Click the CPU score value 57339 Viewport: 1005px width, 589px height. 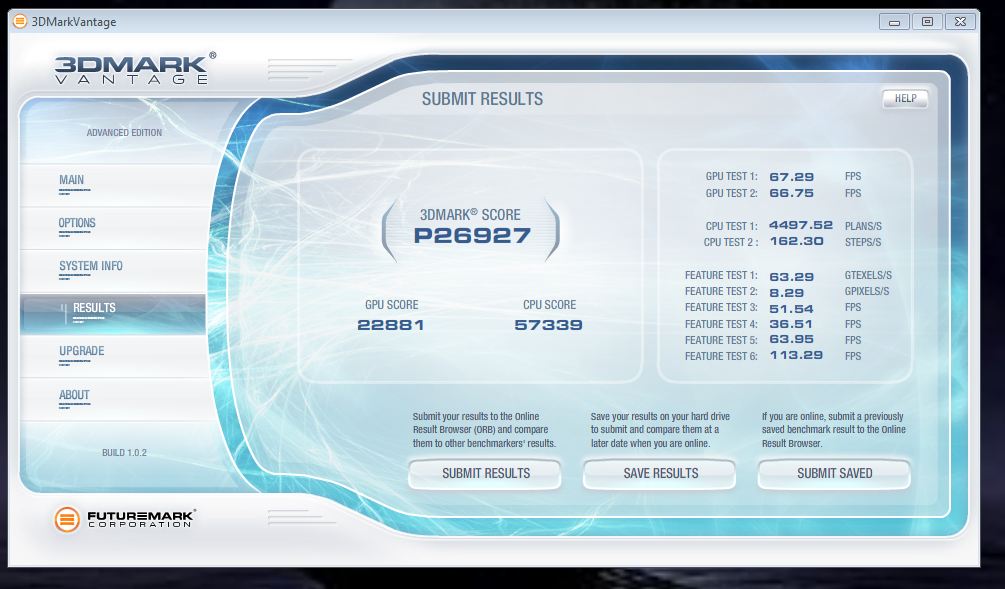(548, 325)
